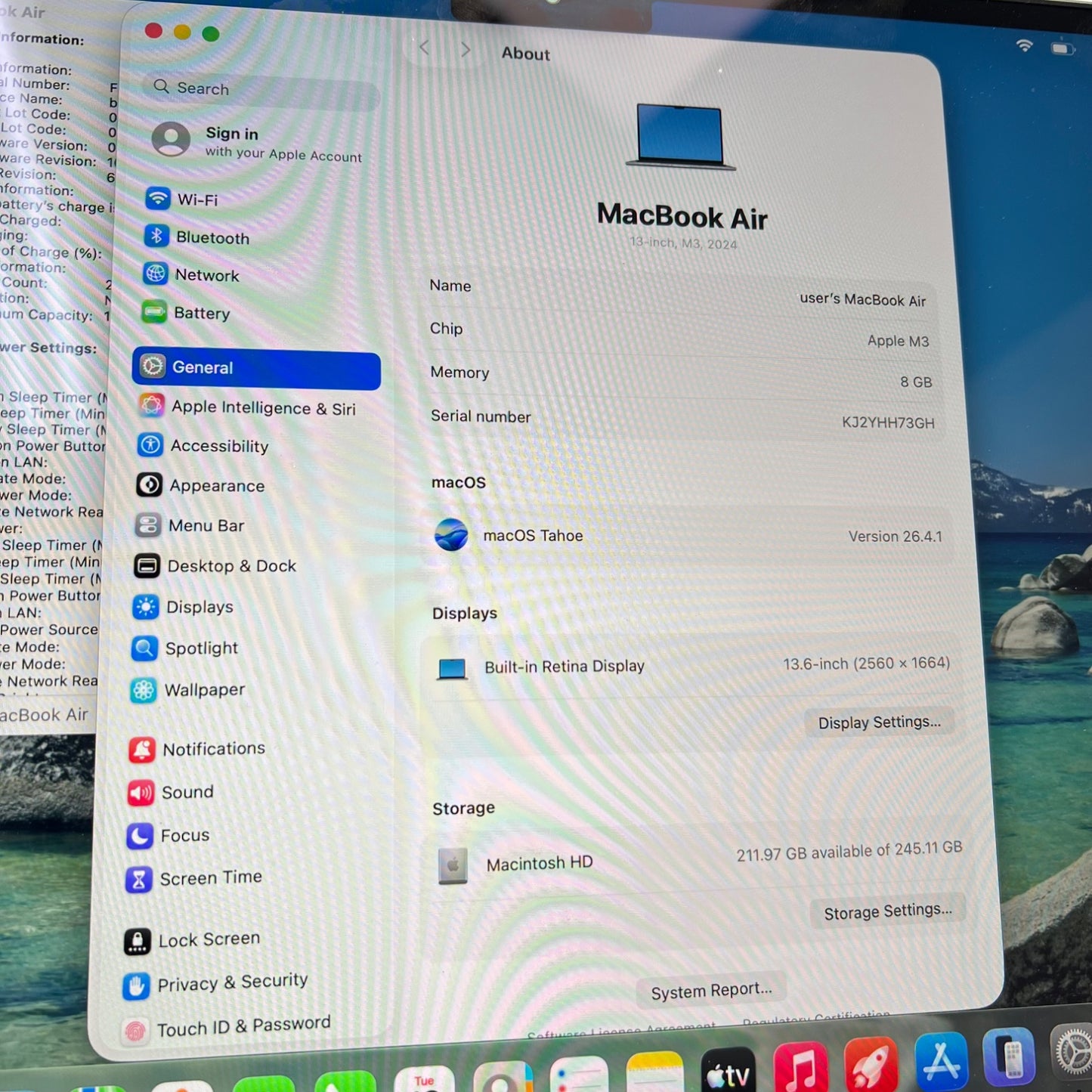Click the memory value "8 GB"
Image resolution: width=1092 pixels, height=1092 pixels.
coord(916,382)
